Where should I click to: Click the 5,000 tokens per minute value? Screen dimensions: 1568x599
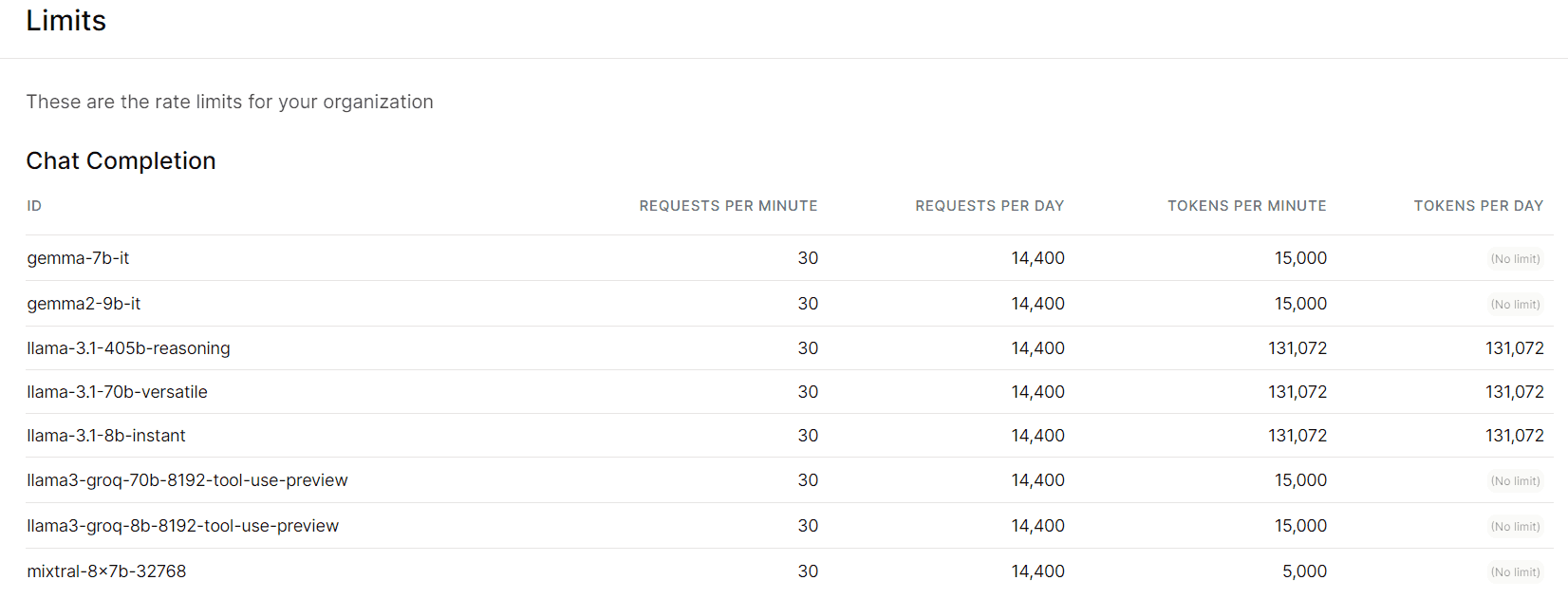click(x=1304, y=571)
